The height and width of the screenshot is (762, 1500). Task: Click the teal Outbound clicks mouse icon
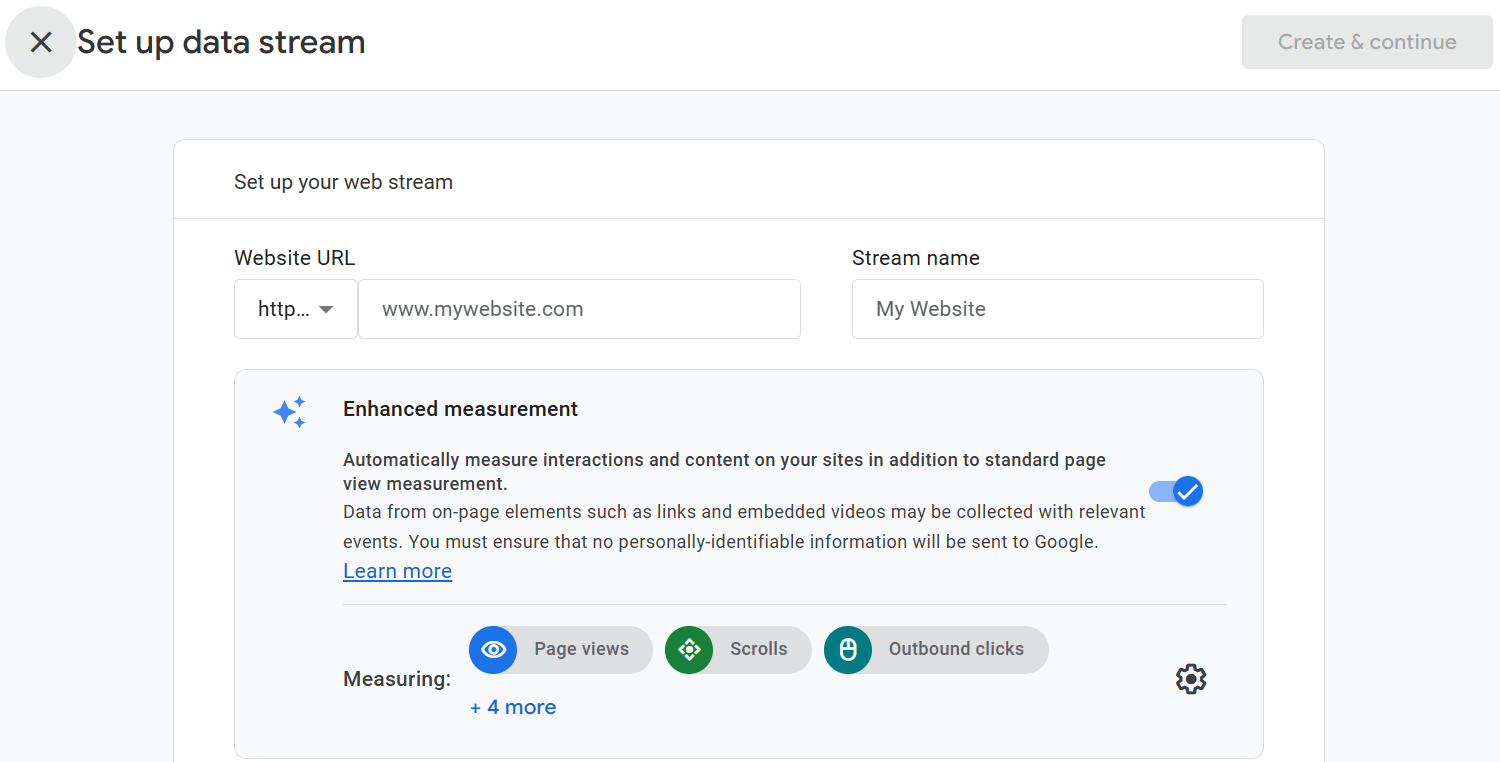tap(848, 650)
